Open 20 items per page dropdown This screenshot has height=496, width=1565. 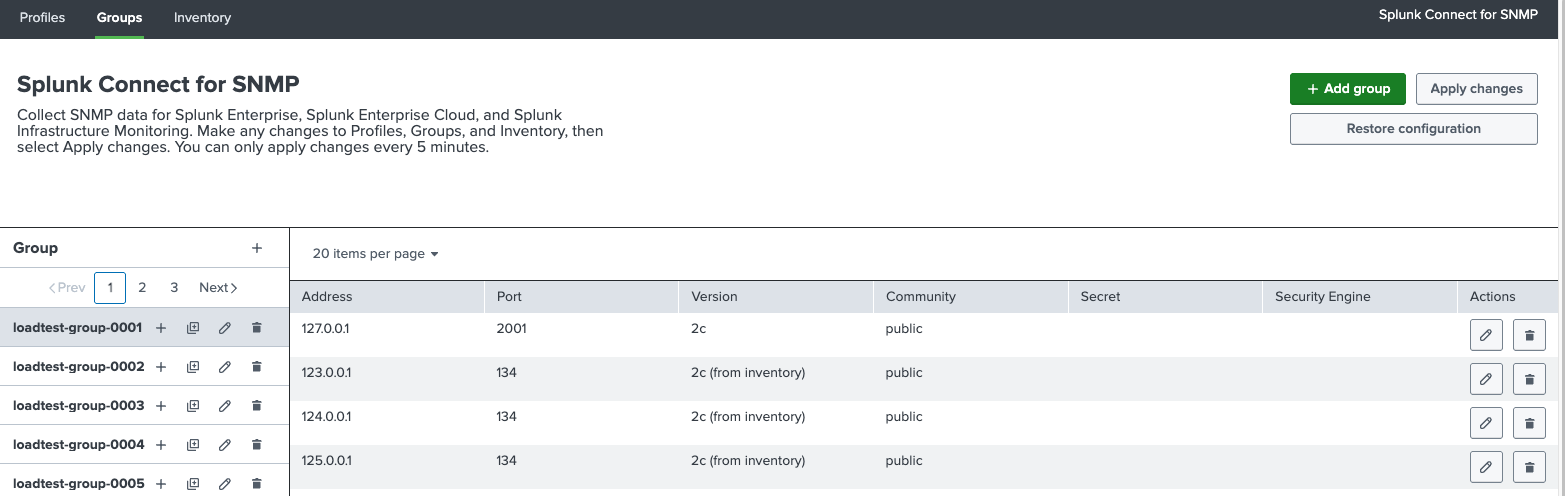[376, 254]
